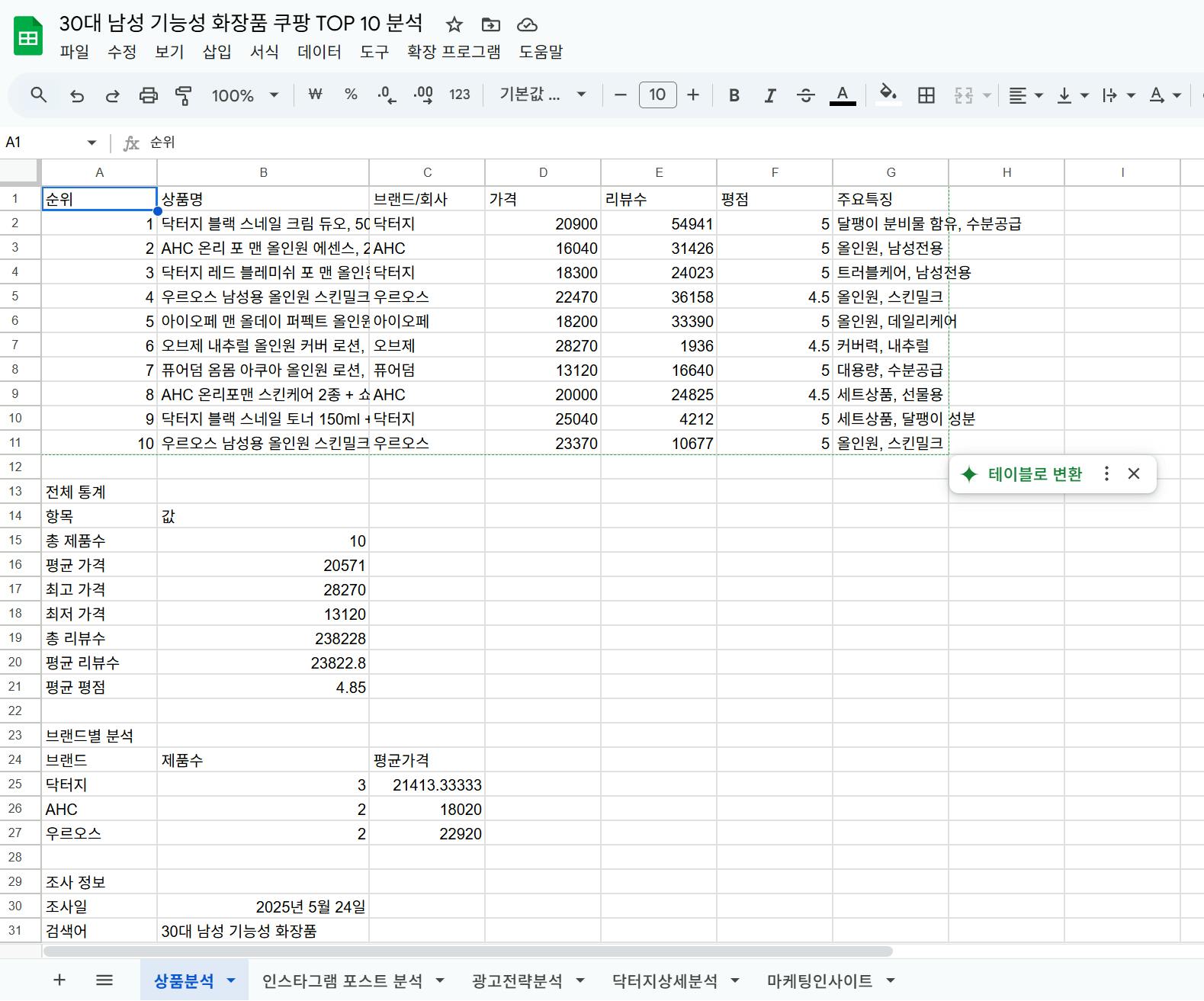The height and width of the screenshot is (1001, 1204).
Task: Open the all sheets list icon
Action: [104, 980]
